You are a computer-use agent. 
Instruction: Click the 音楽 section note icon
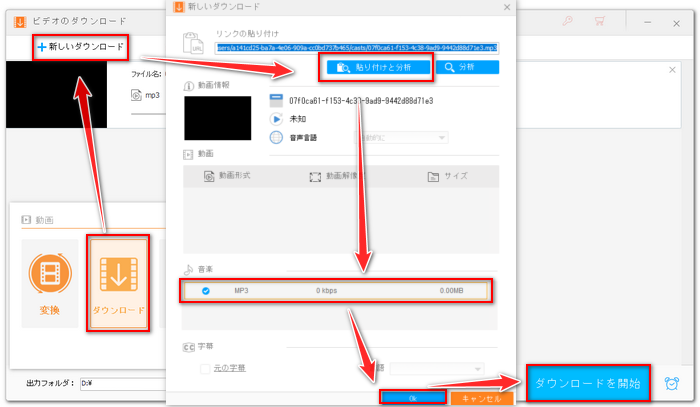tap(188, 270)
